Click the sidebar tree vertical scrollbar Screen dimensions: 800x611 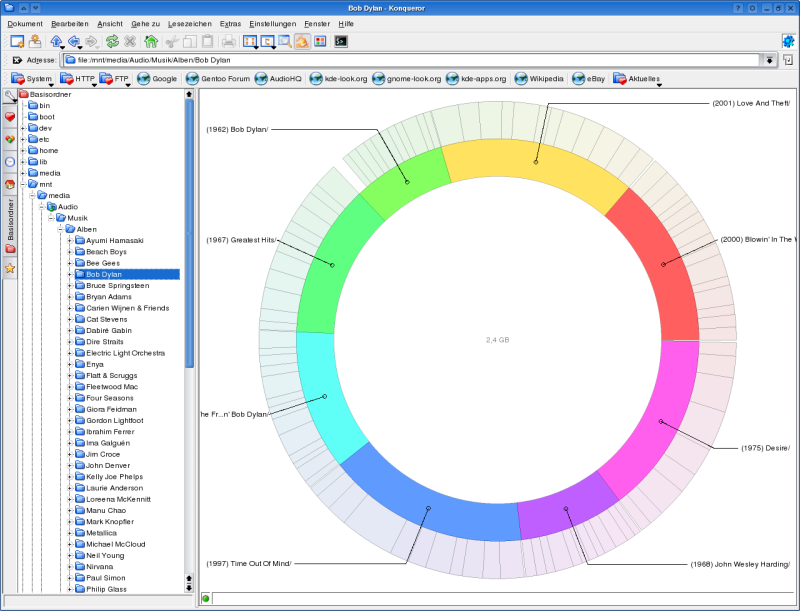click(x=189, y=233)
